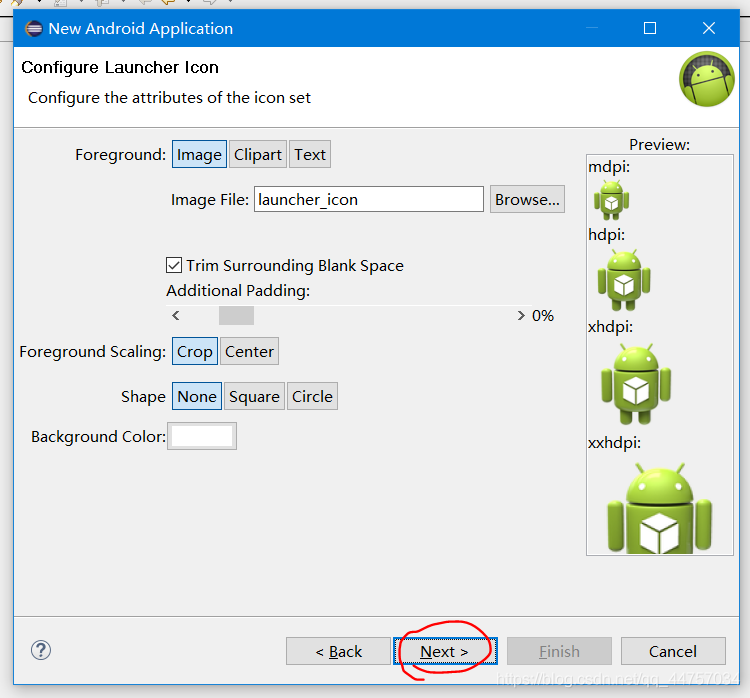
Task: Click the Eclipse icon in title bar
Action: point(33,29)
